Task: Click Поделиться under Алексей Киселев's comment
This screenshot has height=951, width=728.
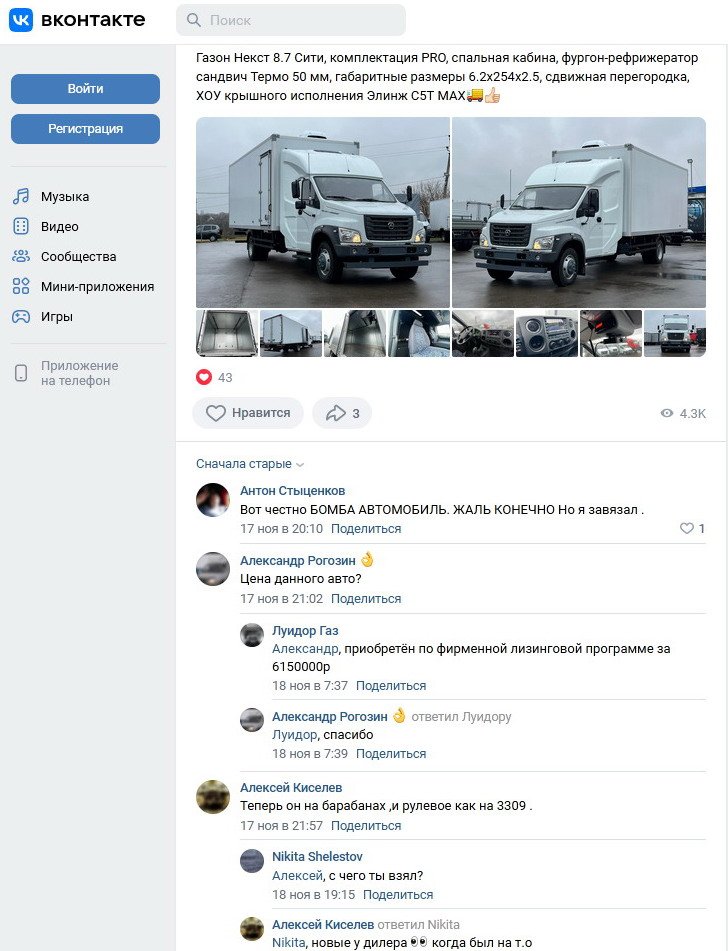Action: tap(366, 826)
